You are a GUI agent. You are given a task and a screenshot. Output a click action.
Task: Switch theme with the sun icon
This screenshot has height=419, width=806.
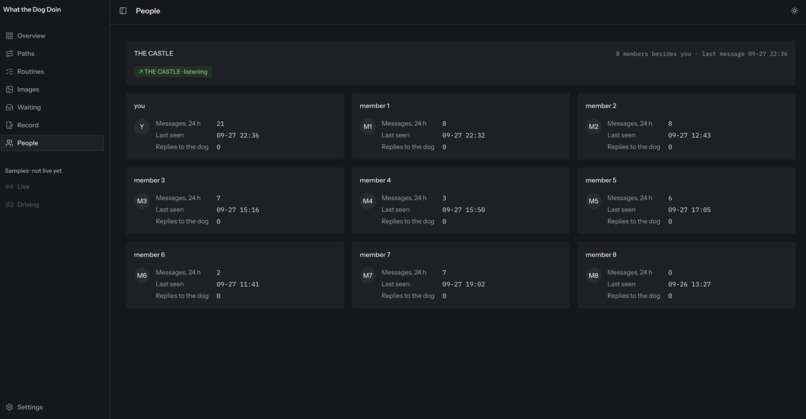click(794, 11)
